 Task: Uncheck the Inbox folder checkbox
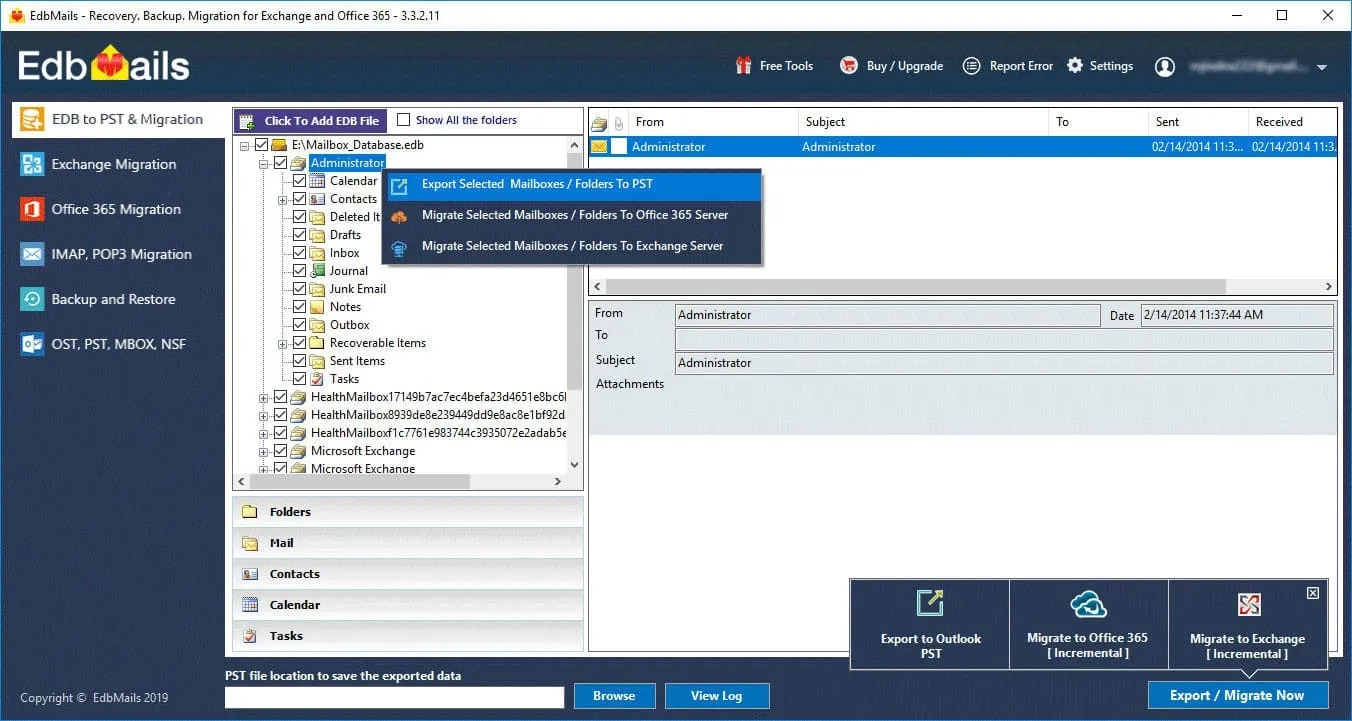pos(299,253)
